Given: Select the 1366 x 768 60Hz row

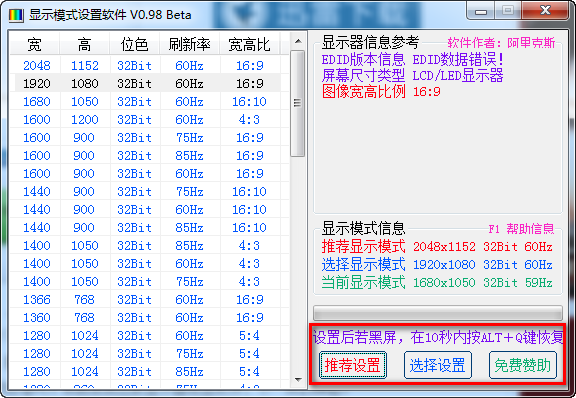Looking at the screenshot, I should click(x=145, y=300).
